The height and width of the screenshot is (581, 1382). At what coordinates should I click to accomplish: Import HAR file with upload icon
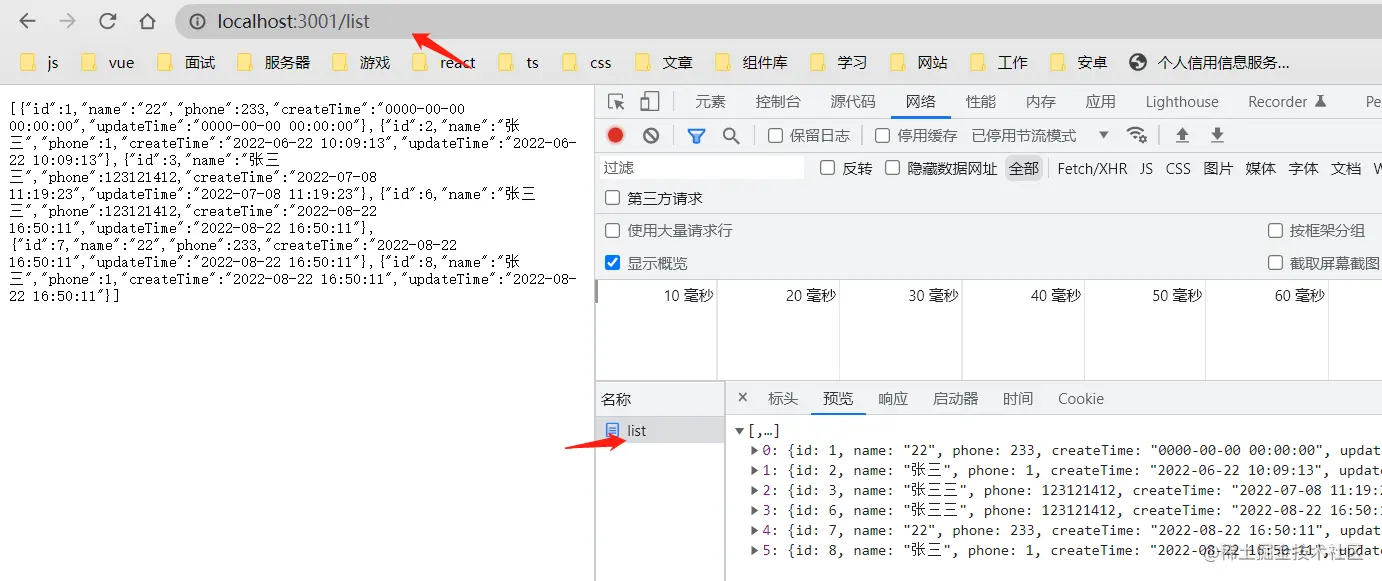click(1182, 135)
